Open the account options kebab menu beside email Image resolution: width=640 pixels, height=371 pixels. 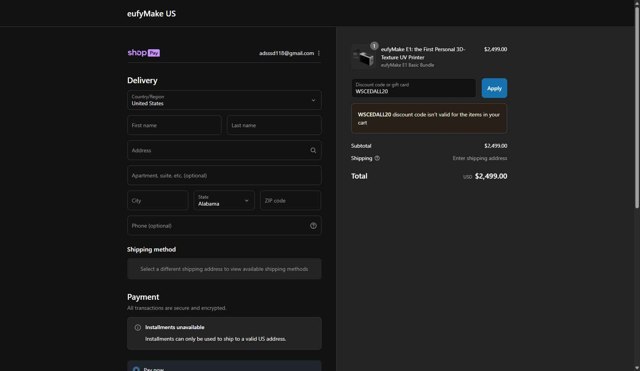319,53
